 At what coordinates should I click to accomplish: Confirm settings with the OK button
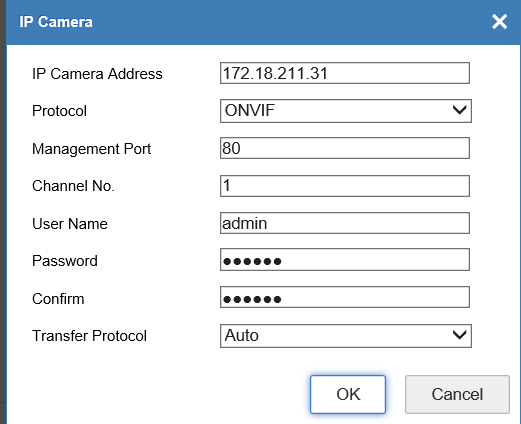click(348, 394)
